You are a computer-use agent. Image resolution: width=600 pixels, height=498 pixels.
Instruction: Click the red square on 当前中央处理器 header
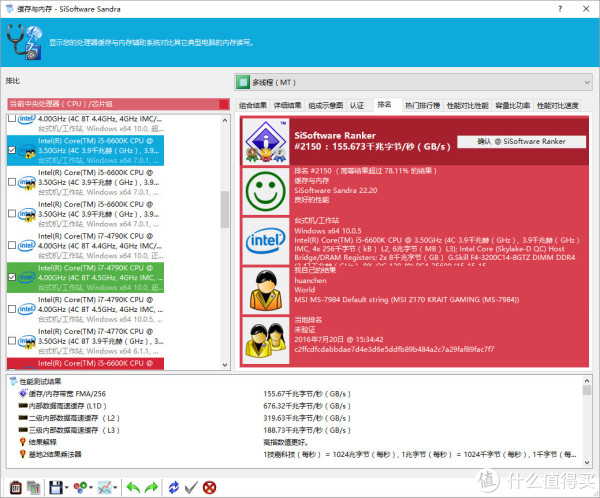tap(224, 104)
